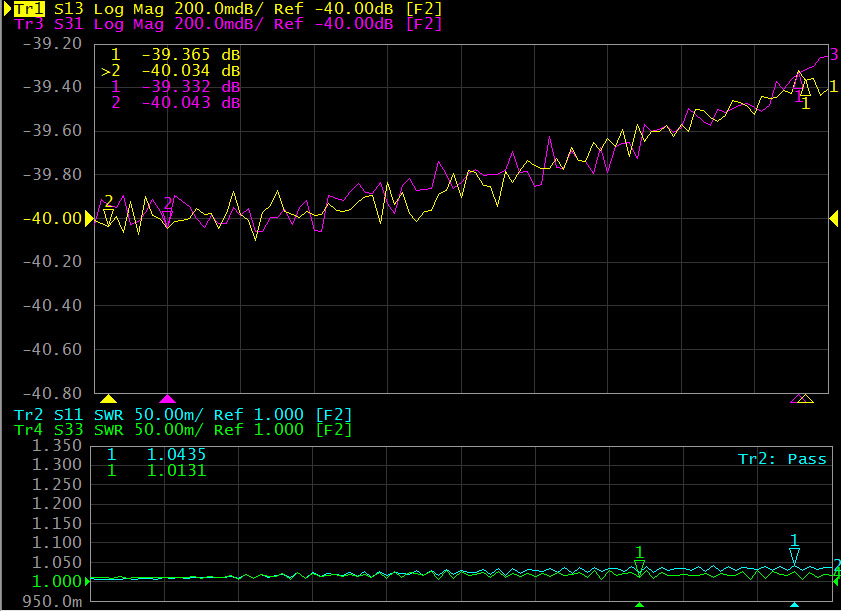Click the 1.150 SWR scale label
841x611 pixels.
(x=57, y=524)
